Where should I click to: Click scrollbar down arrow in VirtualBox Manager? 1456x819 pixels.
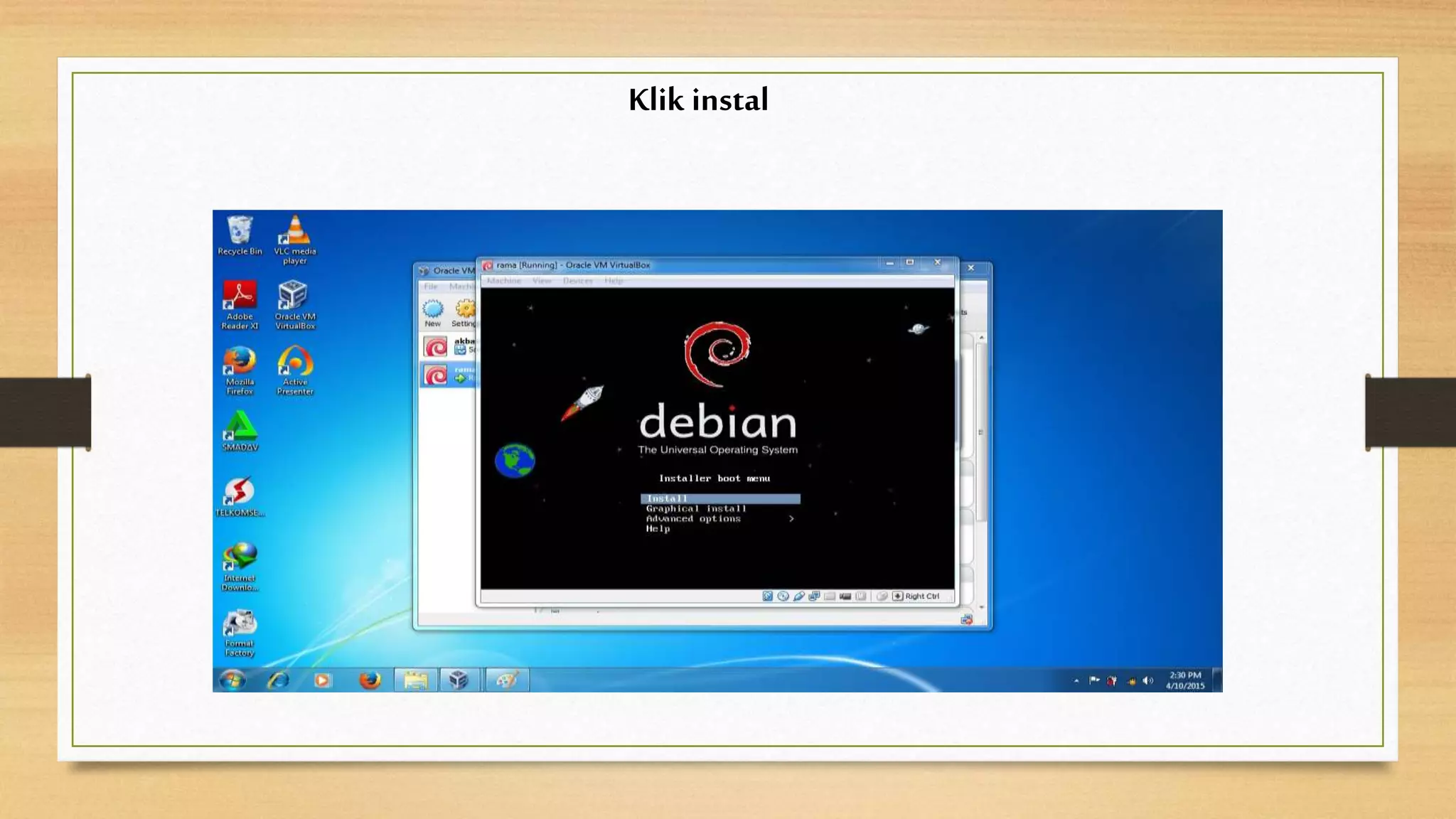click(982, 607)
